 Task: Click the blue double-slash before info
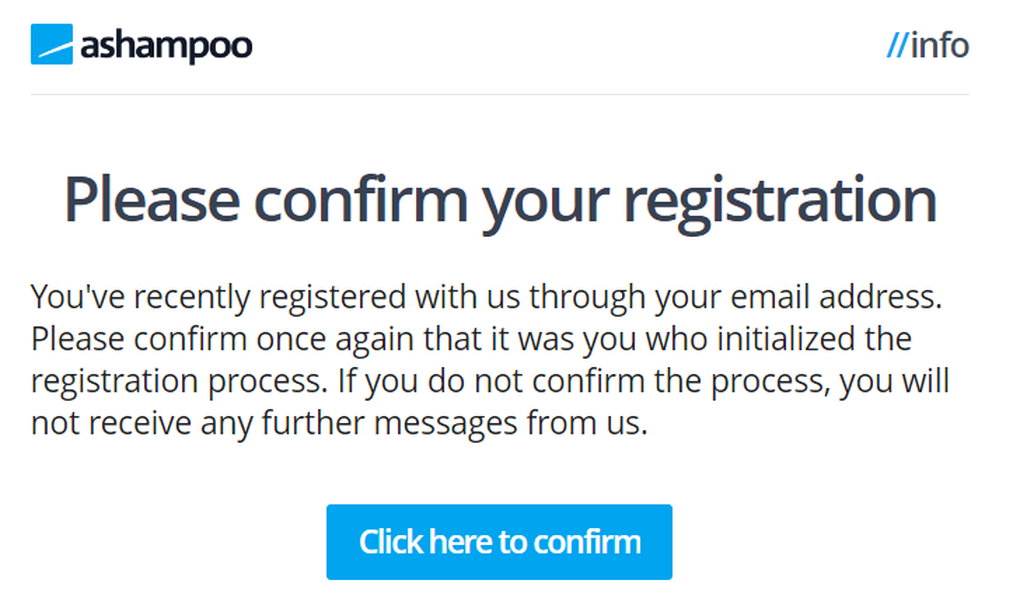(x=896, y=45)
